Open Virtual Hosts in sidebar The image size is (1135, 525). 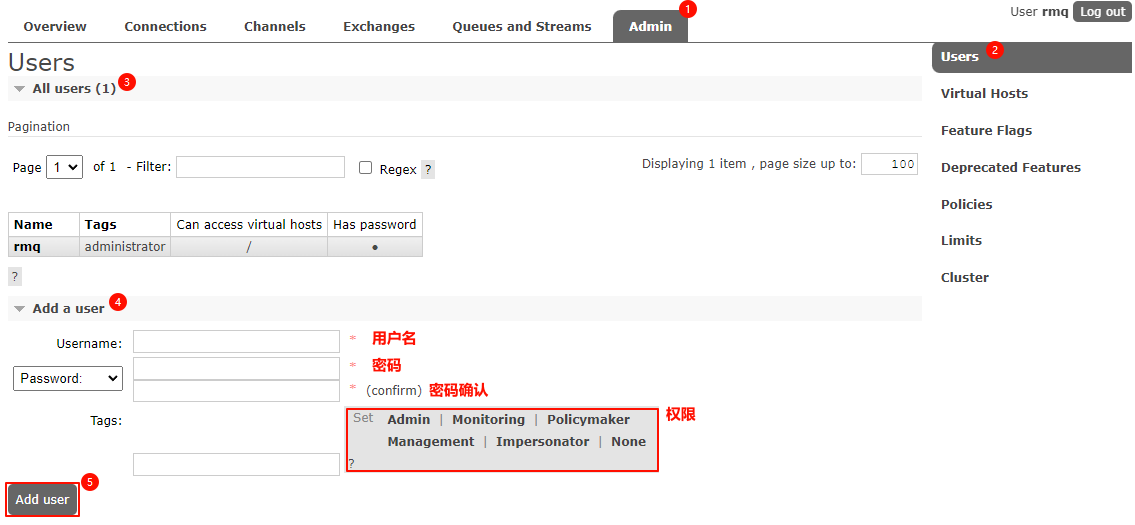click(x=984, y=93)
